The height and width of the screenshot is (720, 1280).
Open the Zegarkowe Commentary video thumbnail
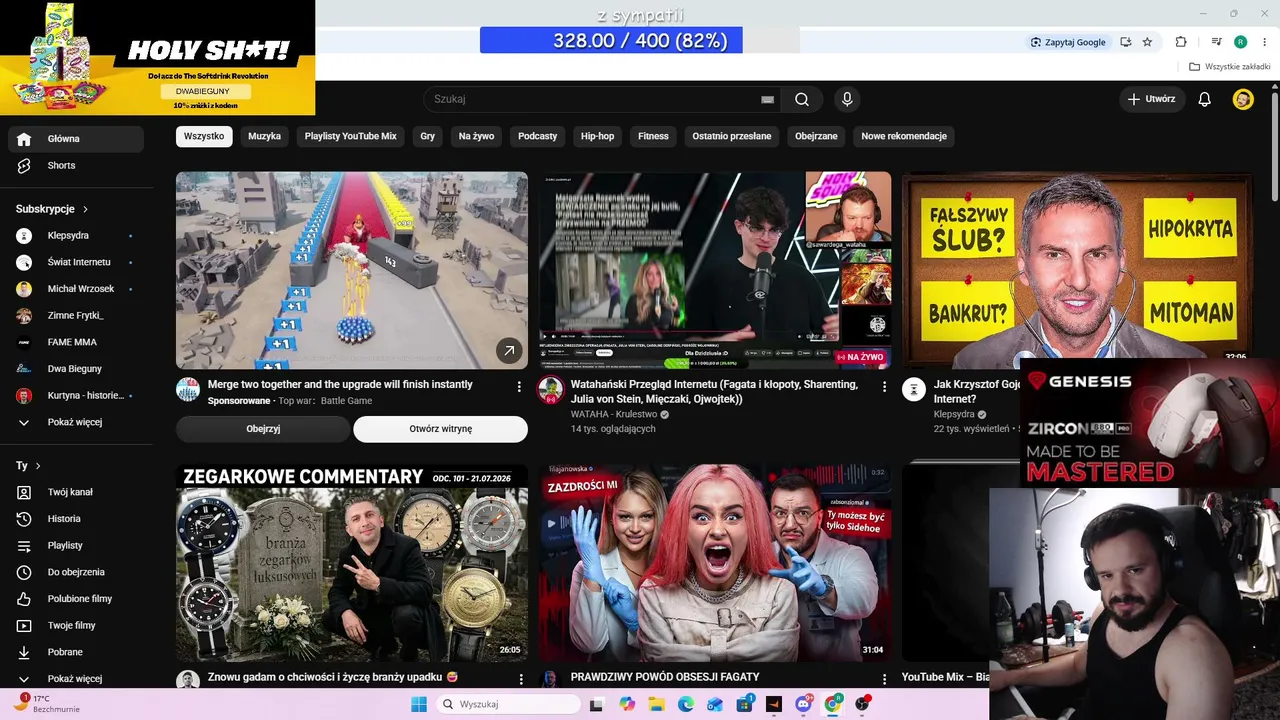tap(352, 563)
